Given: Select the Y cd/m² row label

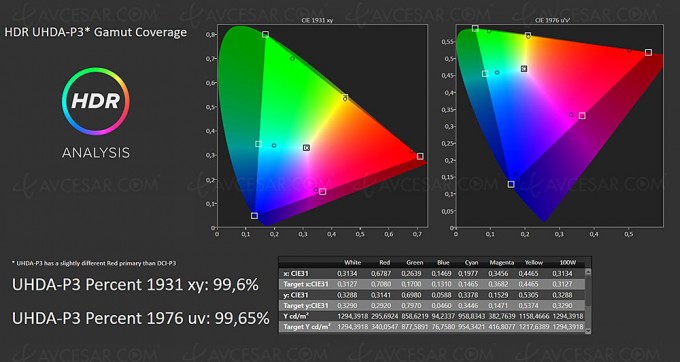Looking at the screenshot, I should 296,316.
